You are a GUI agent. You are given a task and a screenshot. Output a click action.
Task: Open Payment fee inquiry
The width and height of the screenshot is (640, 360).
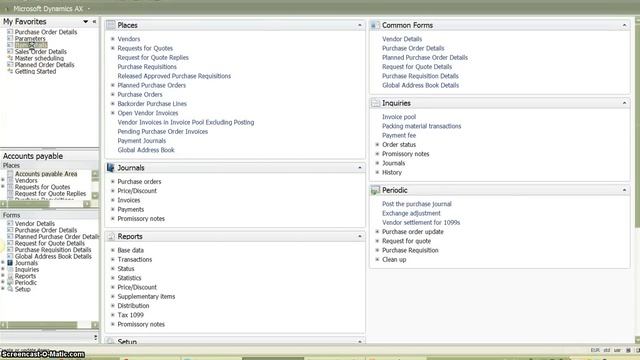(x=399, y=136)
